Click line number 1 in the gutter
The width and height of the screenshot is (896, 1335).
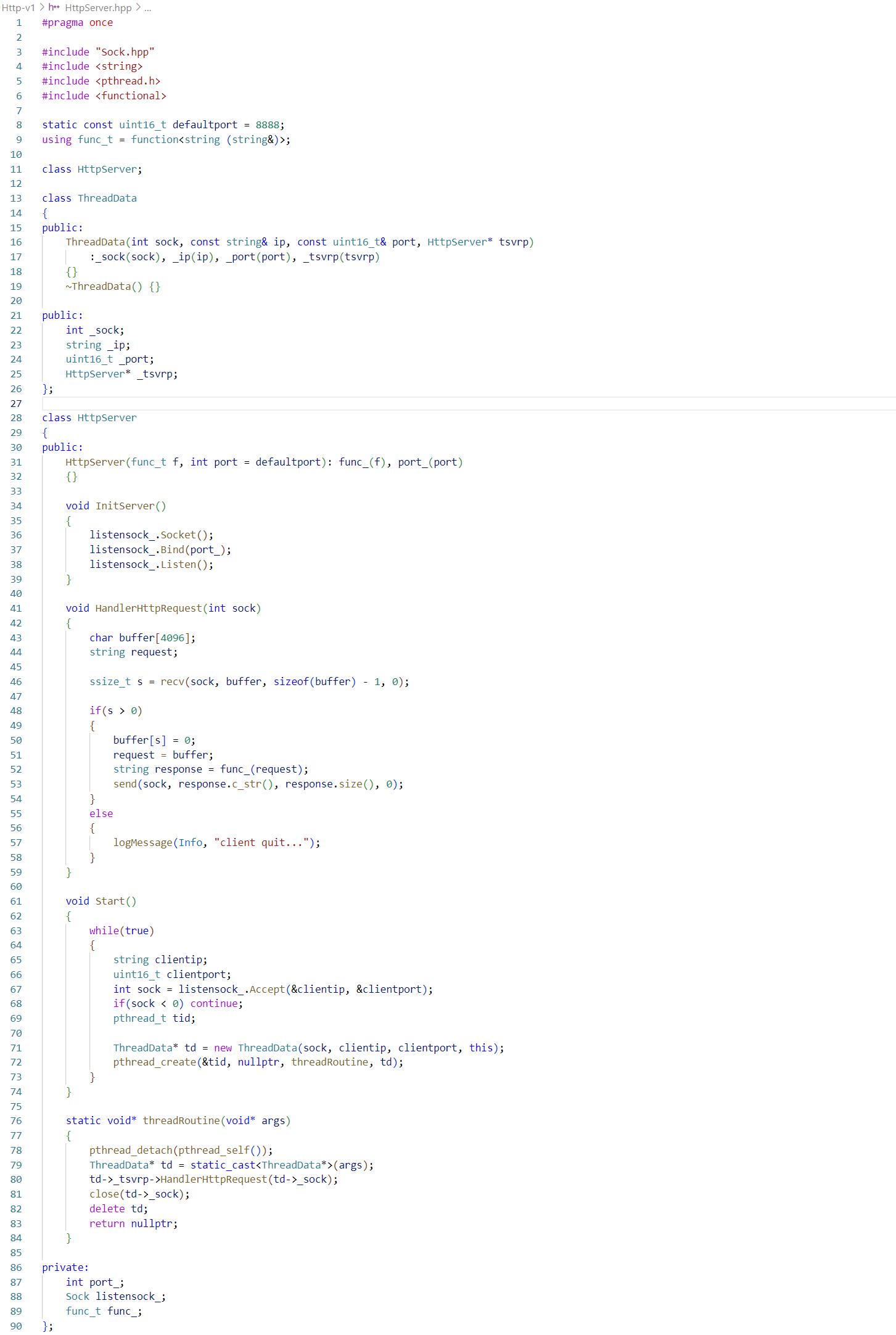click(x=18, y=23)
